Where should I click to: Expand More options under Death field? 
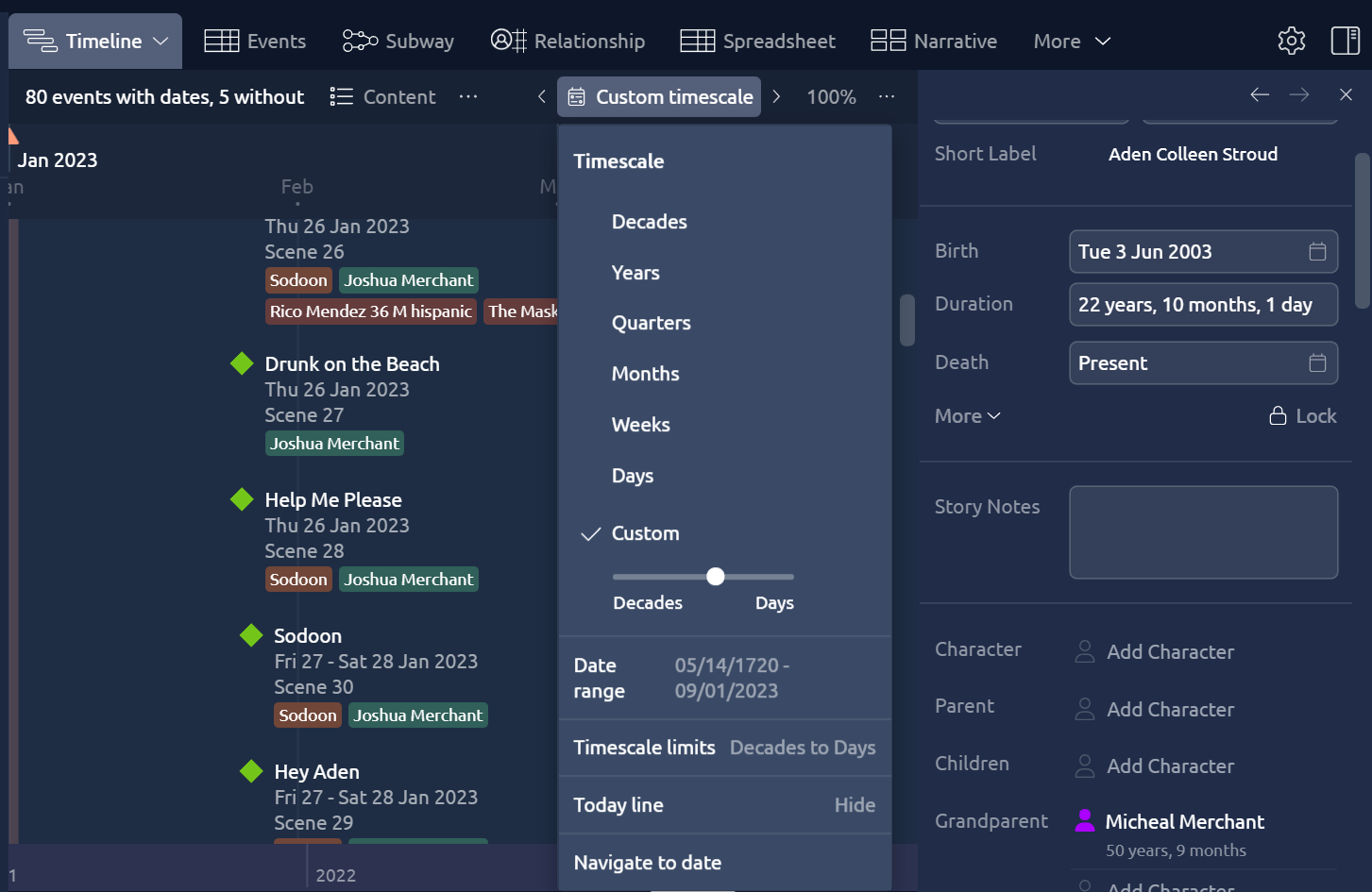pyautogui.click(x=967, y=416)
